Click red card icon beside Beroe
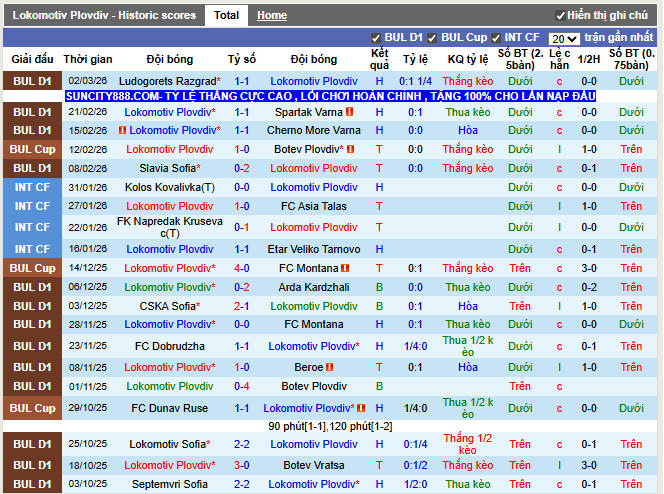The image size is (664, 494). pyautogui.click(x=329, y=367)
